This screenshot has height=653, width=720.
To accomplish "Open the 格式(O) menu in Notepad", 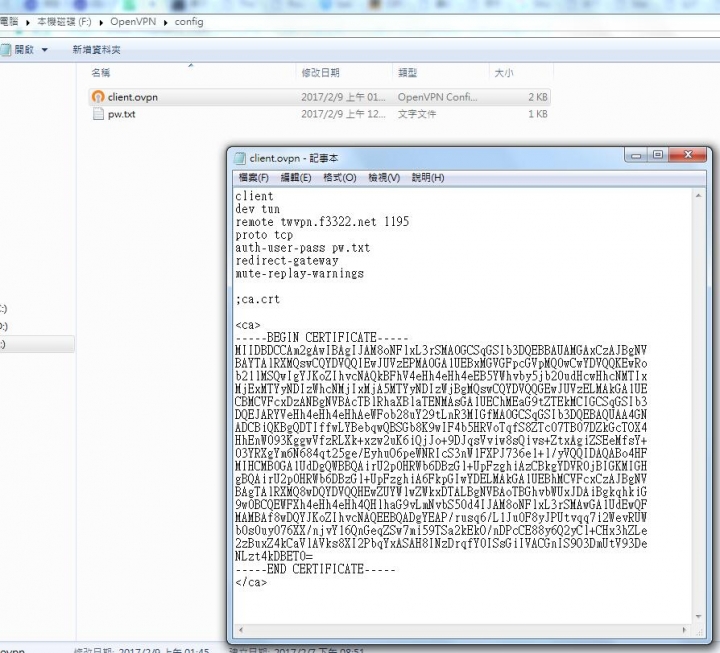I will [x=340, y=178].
